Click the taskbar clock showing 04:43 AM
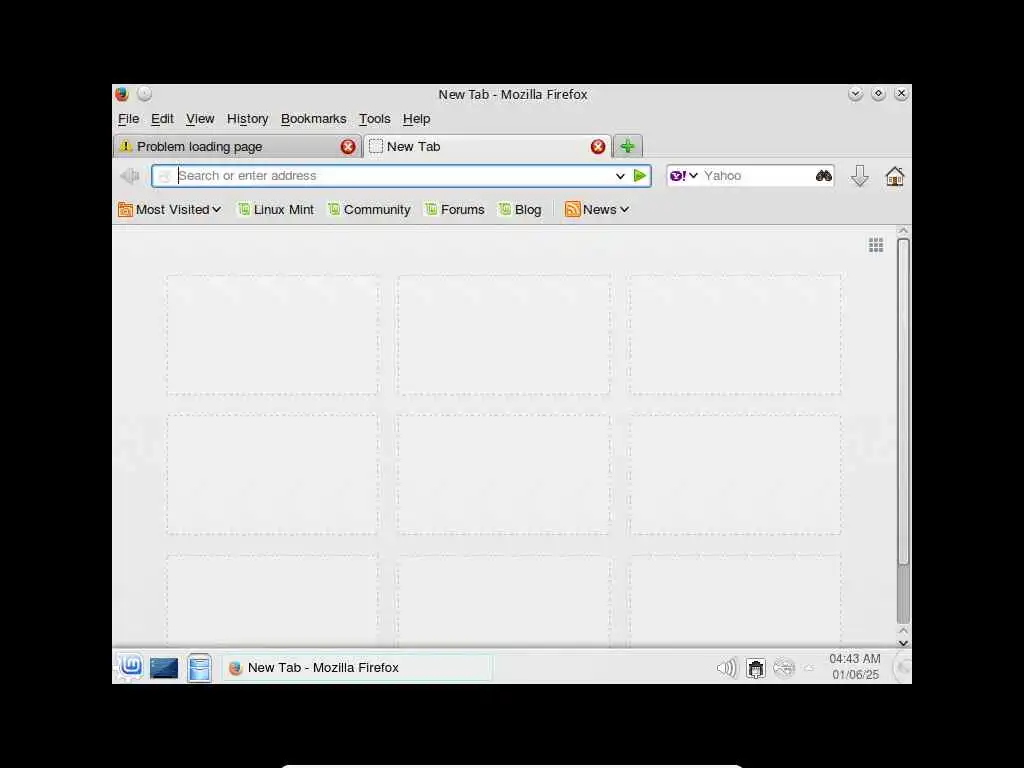The height and width of the screenshot is (768, 1024). [x=855, y=667]
